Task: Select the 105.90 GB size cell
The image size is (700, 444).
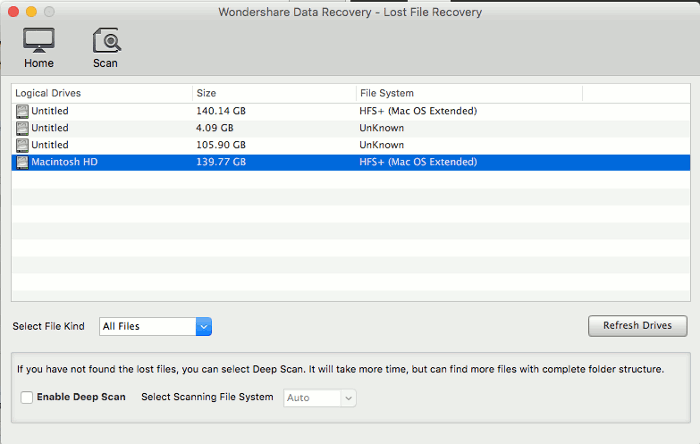Action: (x=221, y=145)
